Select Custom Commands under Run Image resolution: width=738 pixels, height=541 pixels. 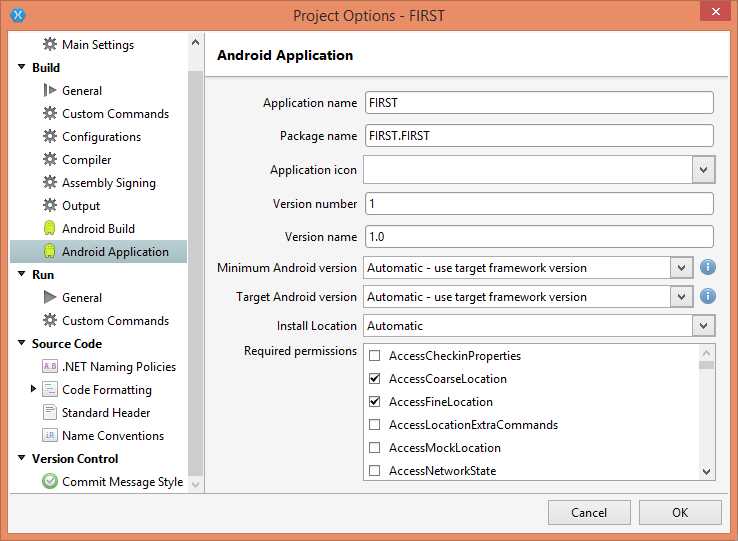115,321
